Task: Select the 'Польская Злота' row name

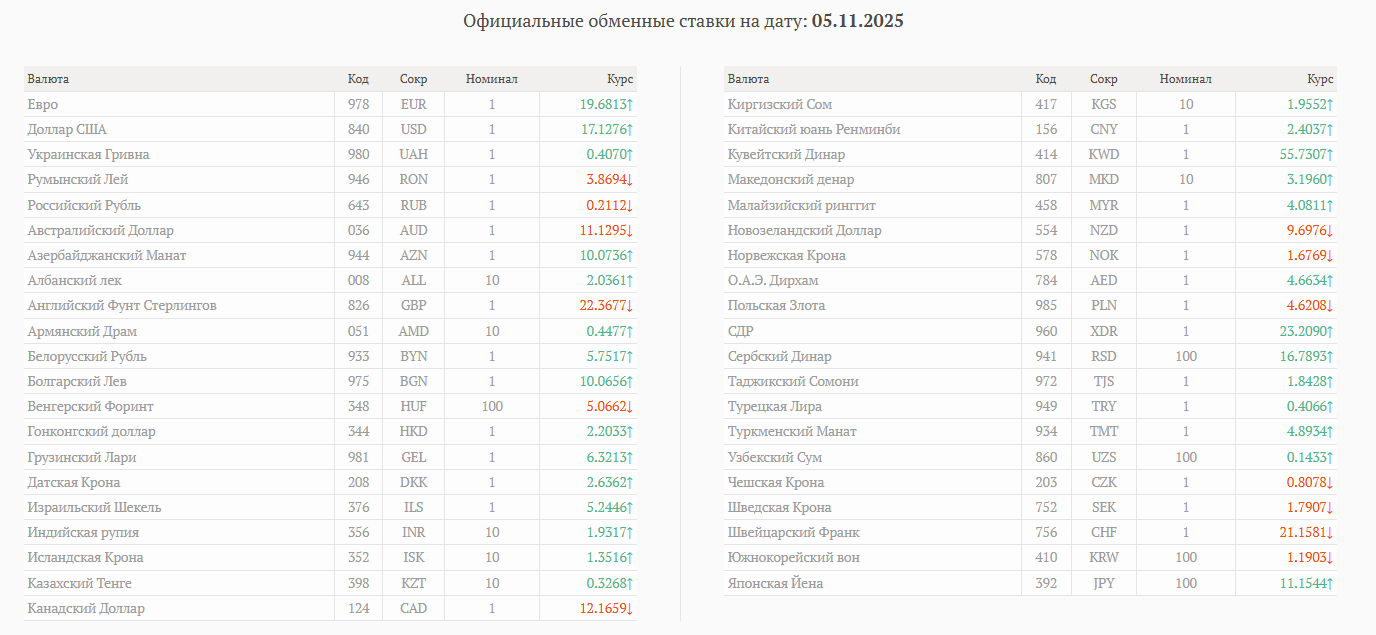Action: coord(777,306)
